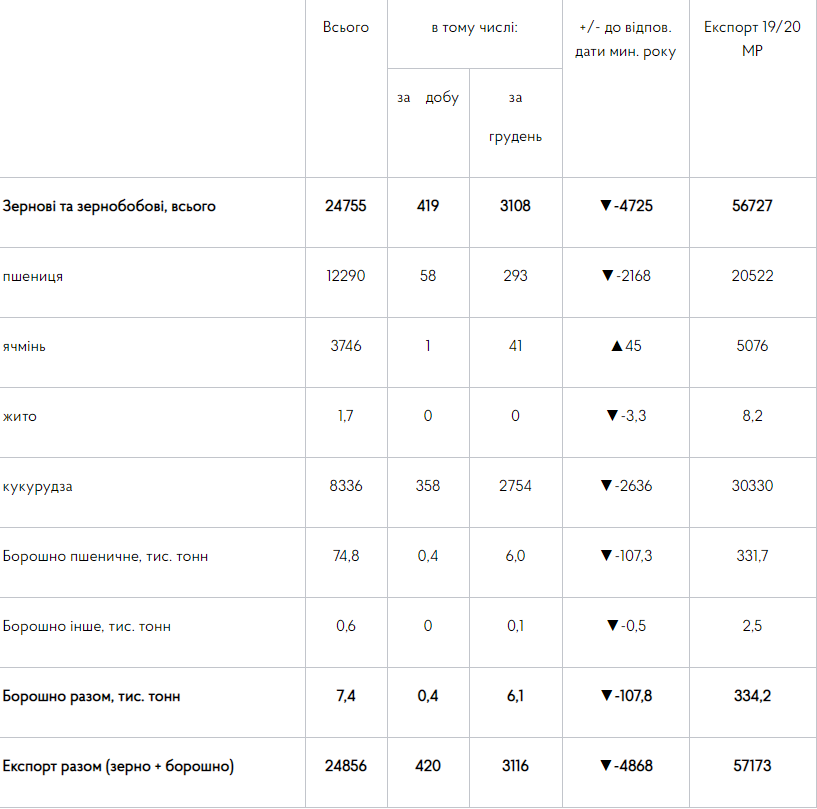Click the "Всього" column header
Screen dimensions: 817x809
[x=346, y=27]
